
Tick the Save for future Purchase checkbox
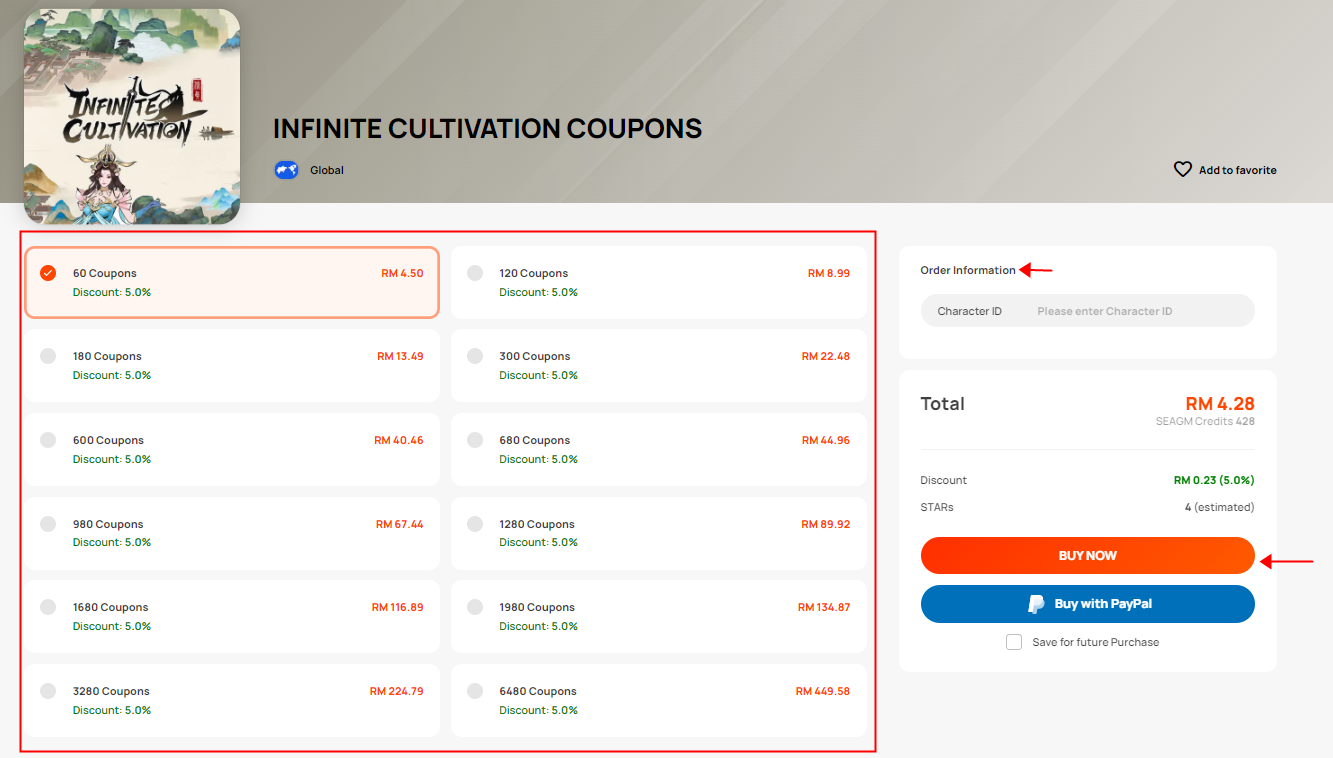[1014, 642]
